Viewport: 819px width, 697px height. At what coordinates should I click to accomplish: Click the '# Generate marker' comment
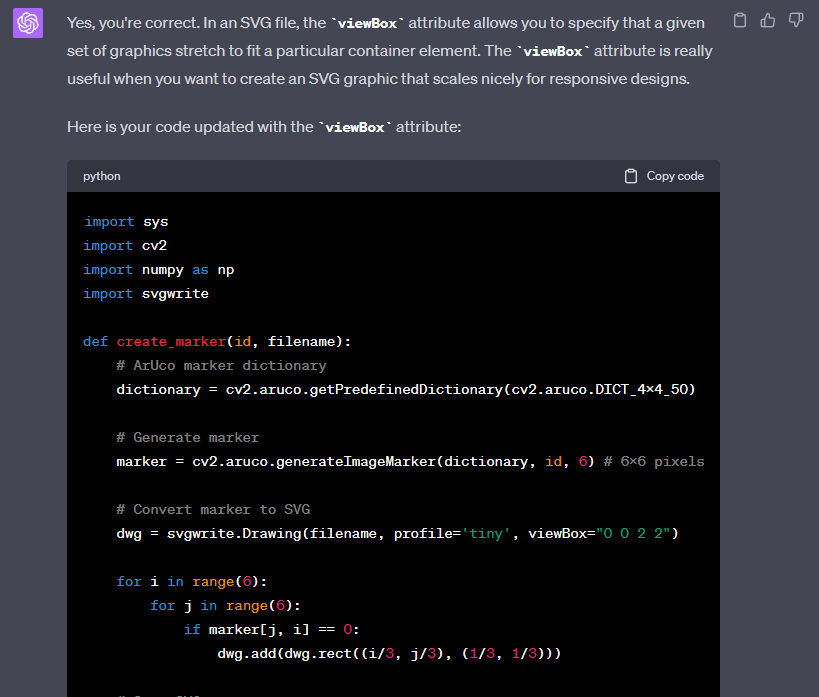[188, 438]
